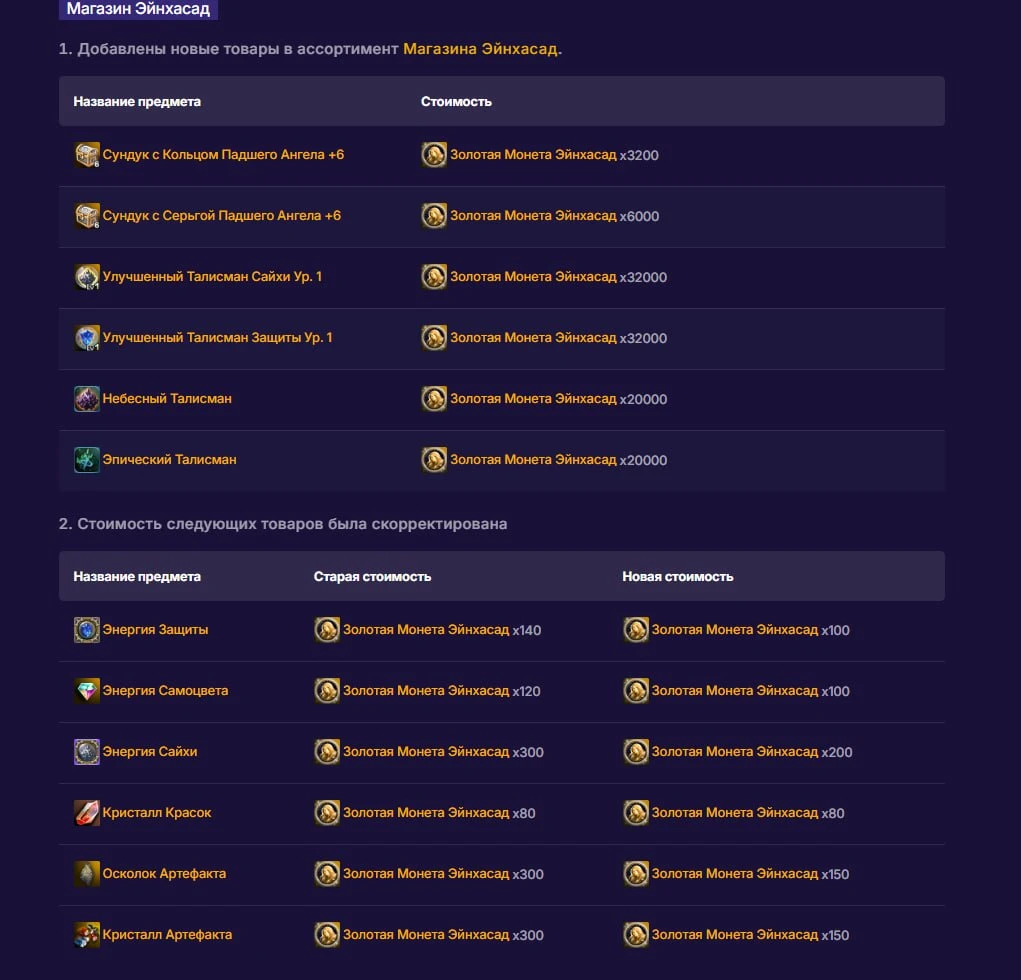Image resolution: width=1021 pixels, height=980 pixels.
Task: Click the Энергия Самоцвета gem icon
Action: [x=87, y=691]
